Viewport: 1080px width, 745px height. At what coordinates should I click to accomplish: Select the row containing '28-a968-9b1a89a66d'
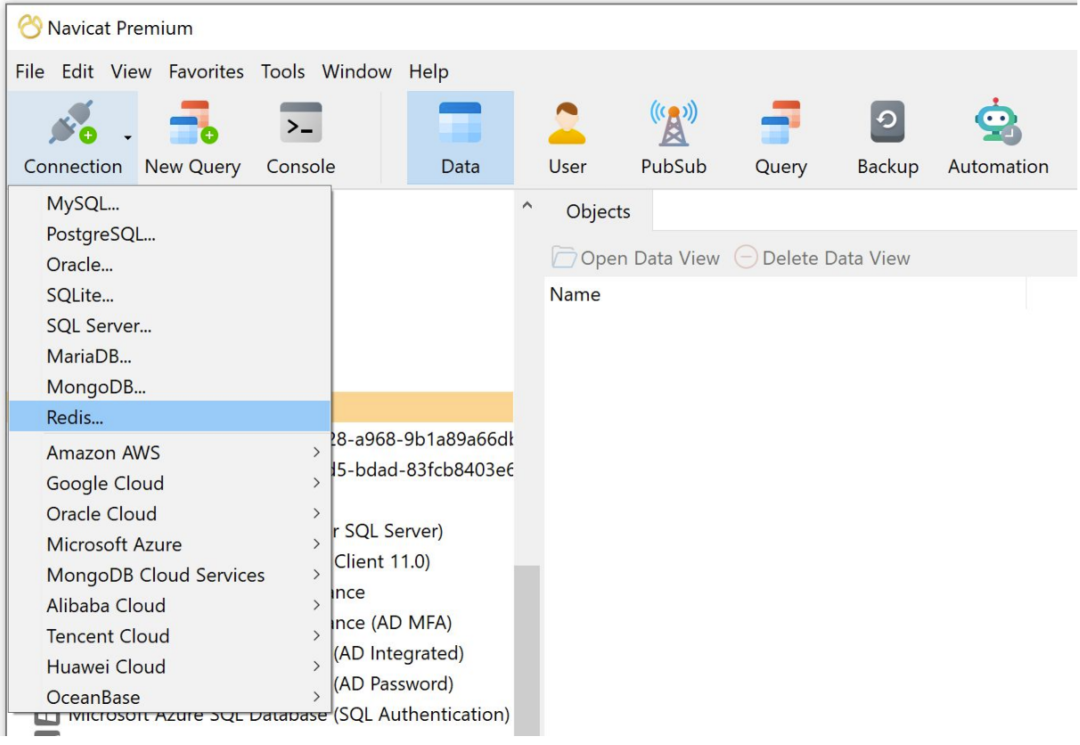point(422,439)
